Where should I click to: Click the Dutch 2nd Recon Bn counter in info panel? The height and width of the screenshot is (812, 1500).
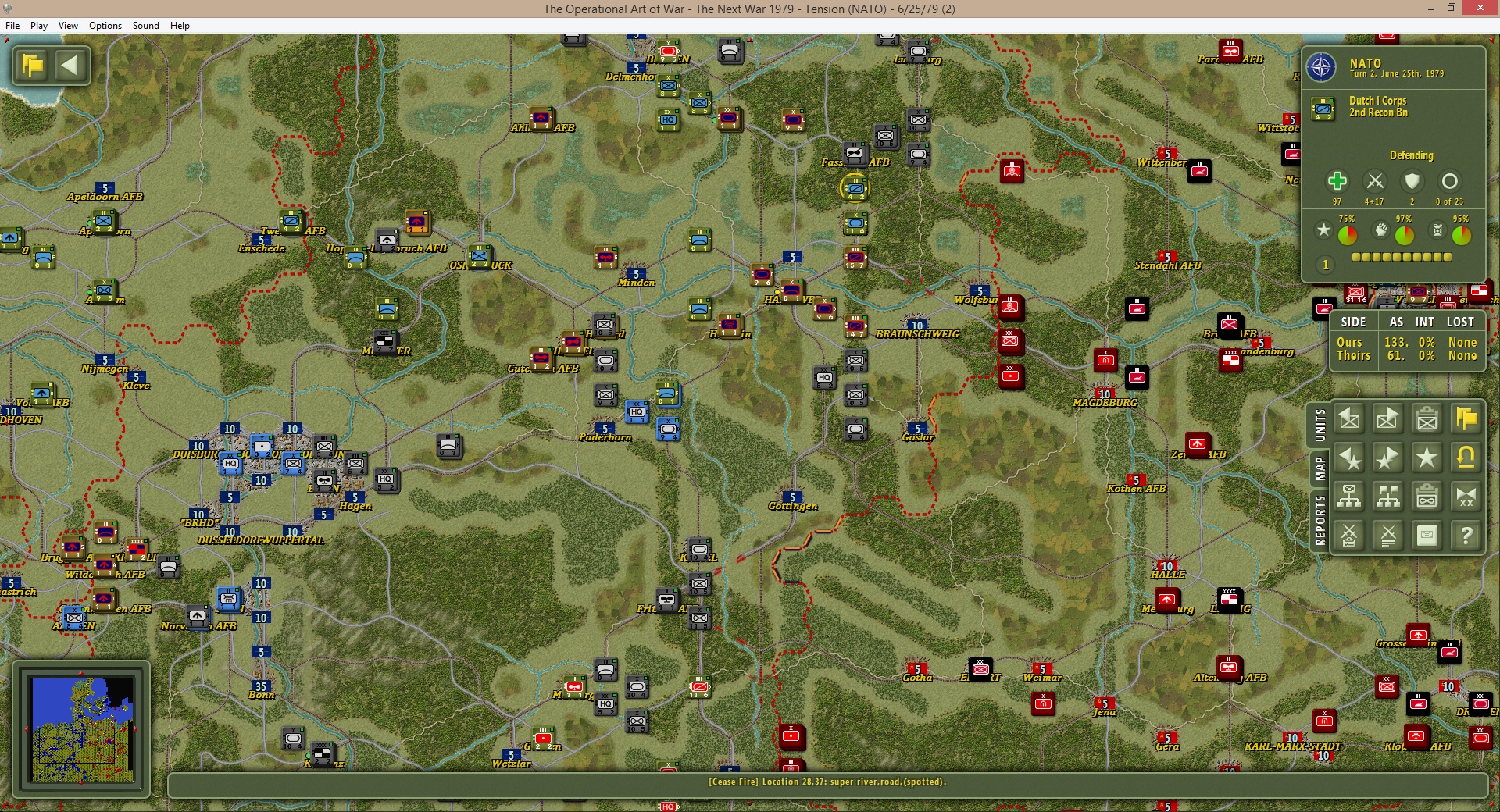click(x=1323, y=109)
